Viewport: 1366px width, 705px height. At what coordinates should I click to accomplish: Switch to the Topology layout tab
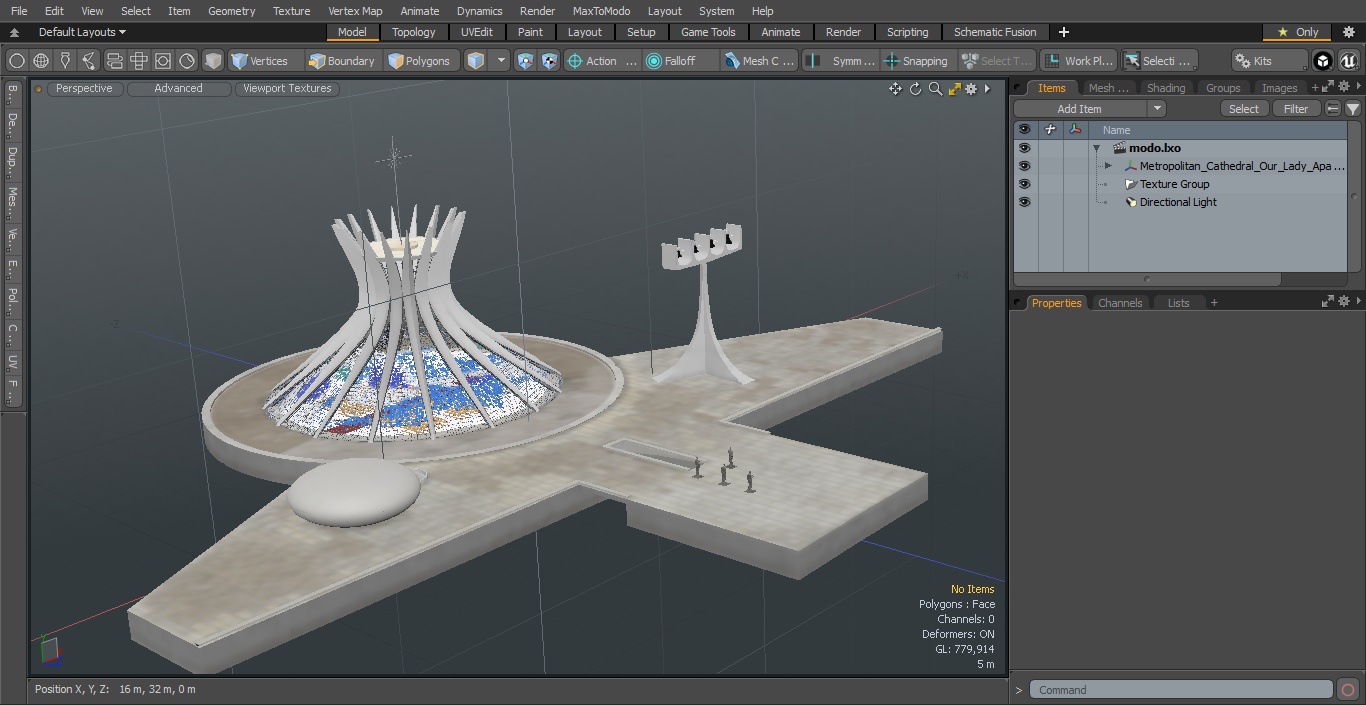point(414,32)
